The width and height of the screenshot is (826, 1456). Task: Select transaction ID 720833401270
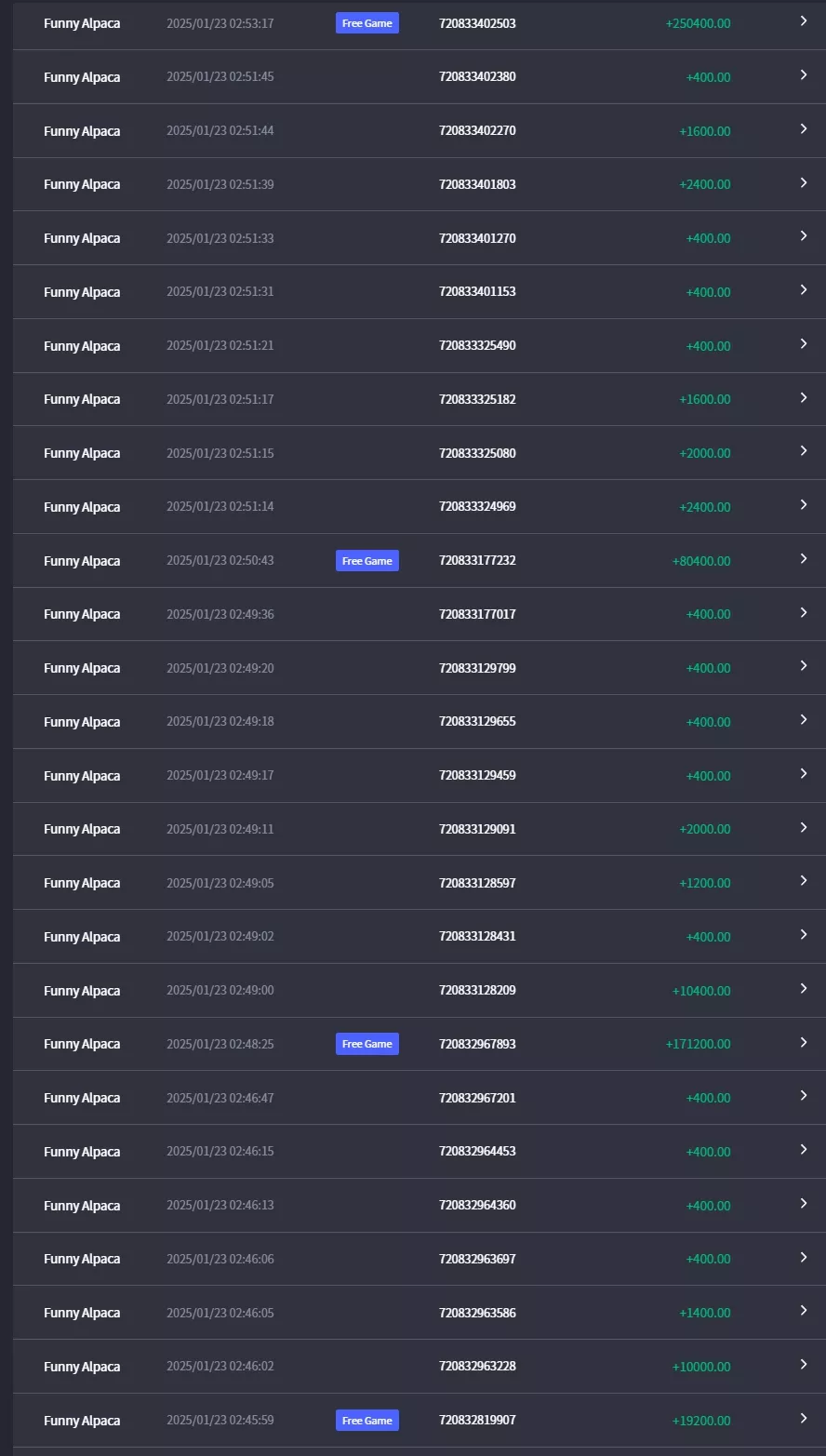click(x=477, y=238)
